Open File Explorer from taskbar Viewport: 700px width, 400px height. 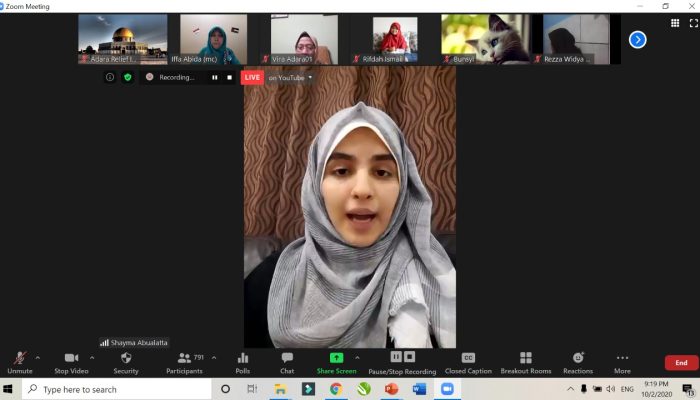(x=280, y=389)
